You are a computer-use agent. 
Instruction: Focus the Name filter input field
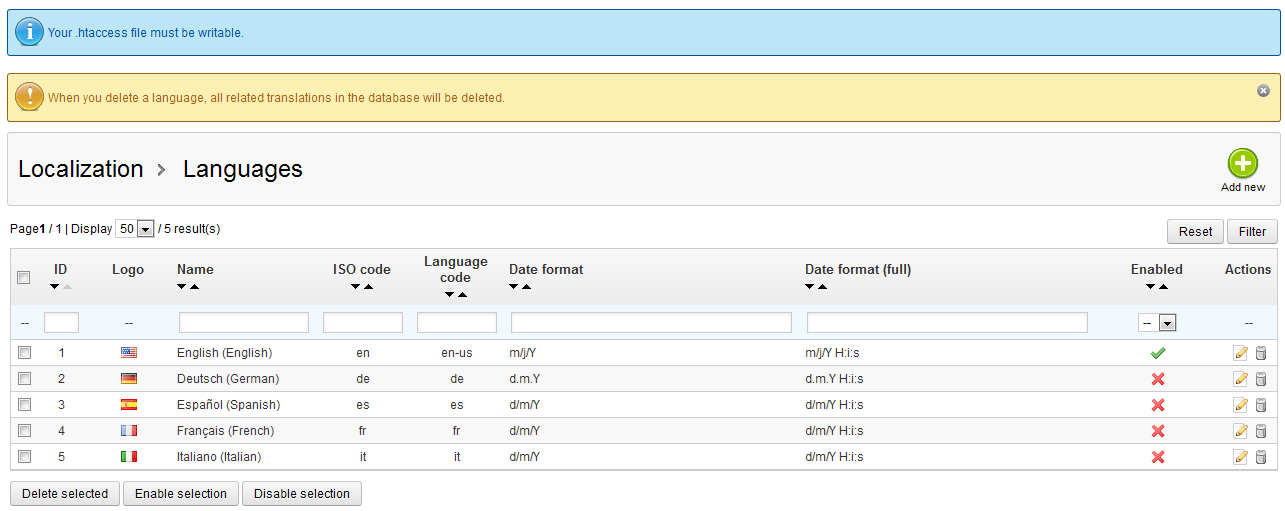pos(244,323)
